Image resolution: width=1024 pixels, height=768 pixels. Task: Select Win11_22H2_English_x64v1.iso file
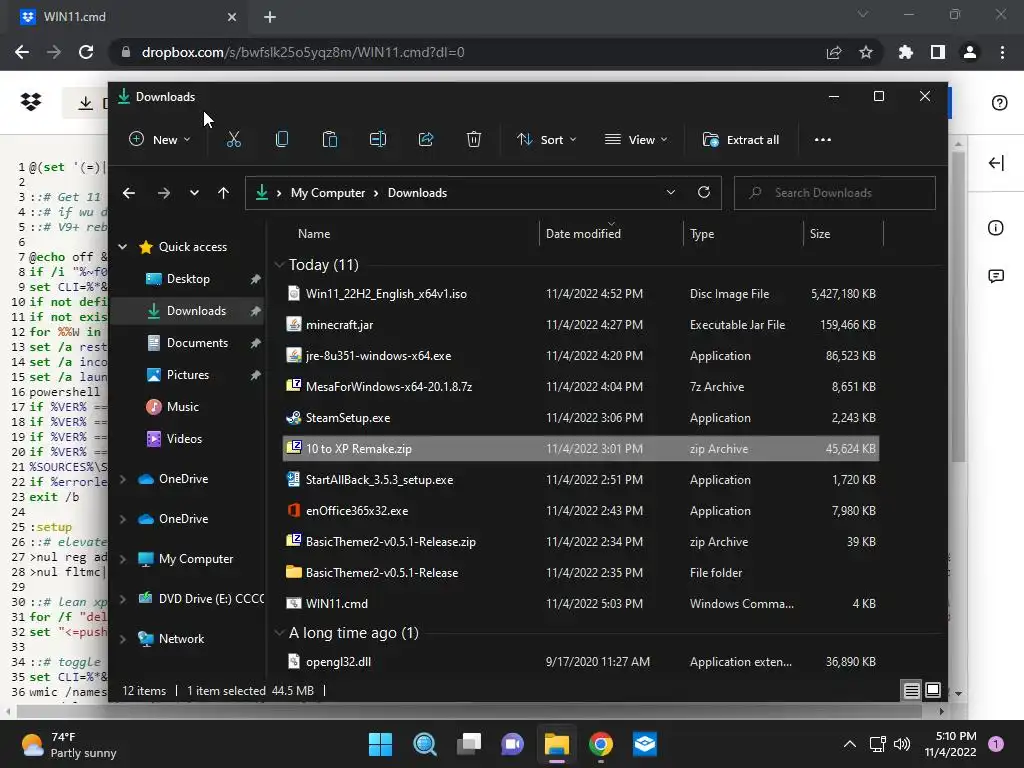pos(581,294)
